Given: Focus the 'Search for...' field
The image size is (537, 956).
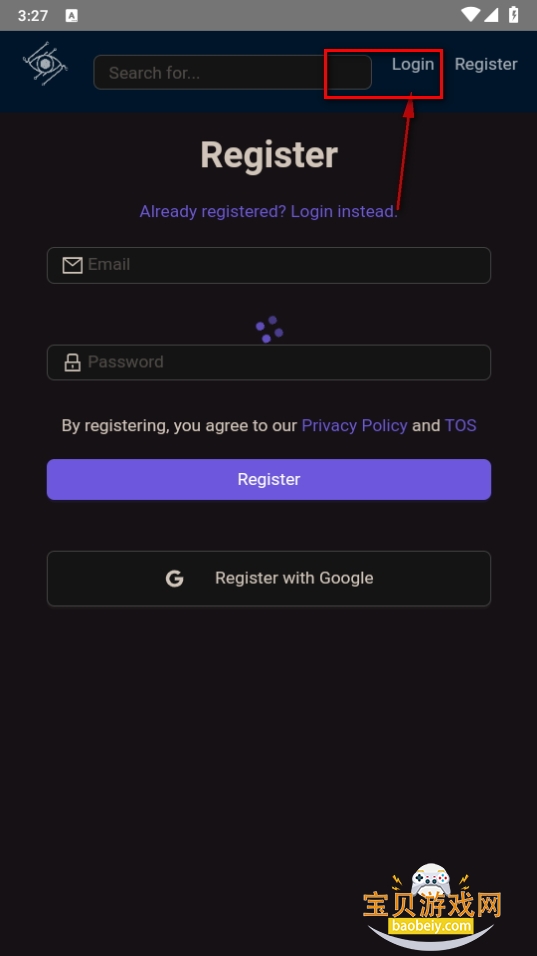Looking at the screenshot, I should pyautogui.click(x=232, y=73).
